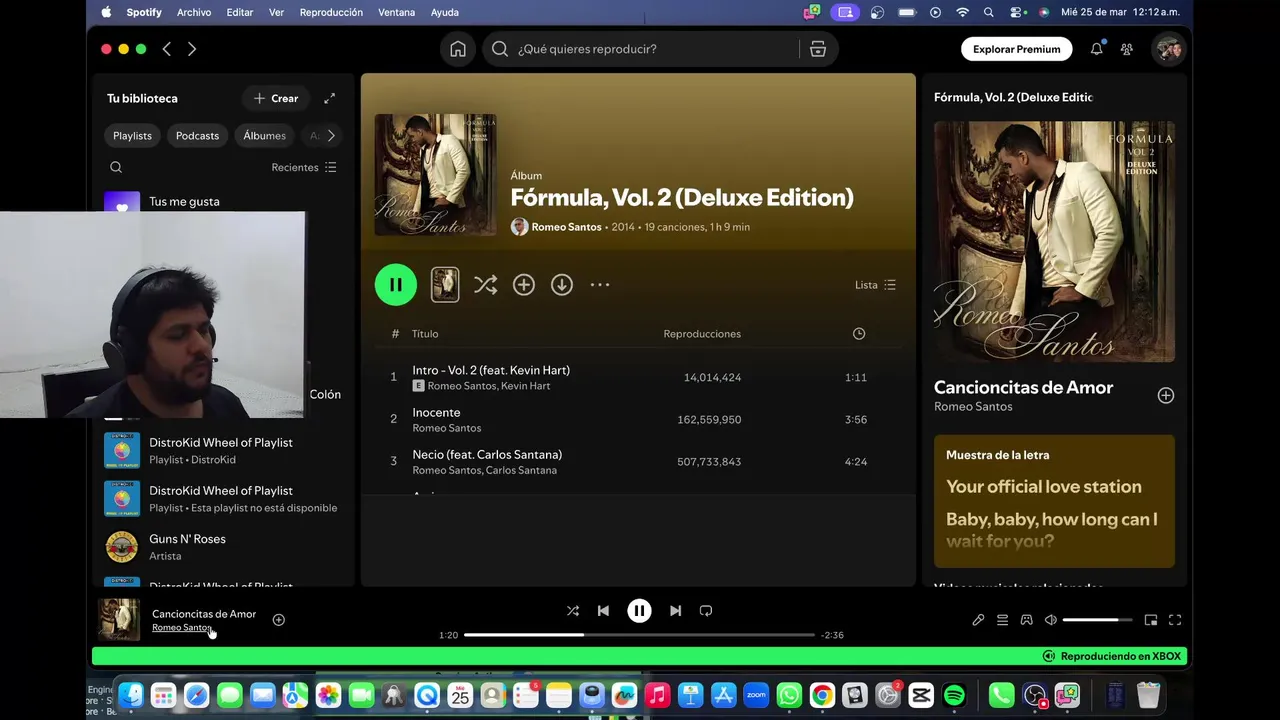The height and width of the screenshot is (720, 1280).
Task: Go back with the left arrow
Action: pyautogui.click(x=167, y=49)
